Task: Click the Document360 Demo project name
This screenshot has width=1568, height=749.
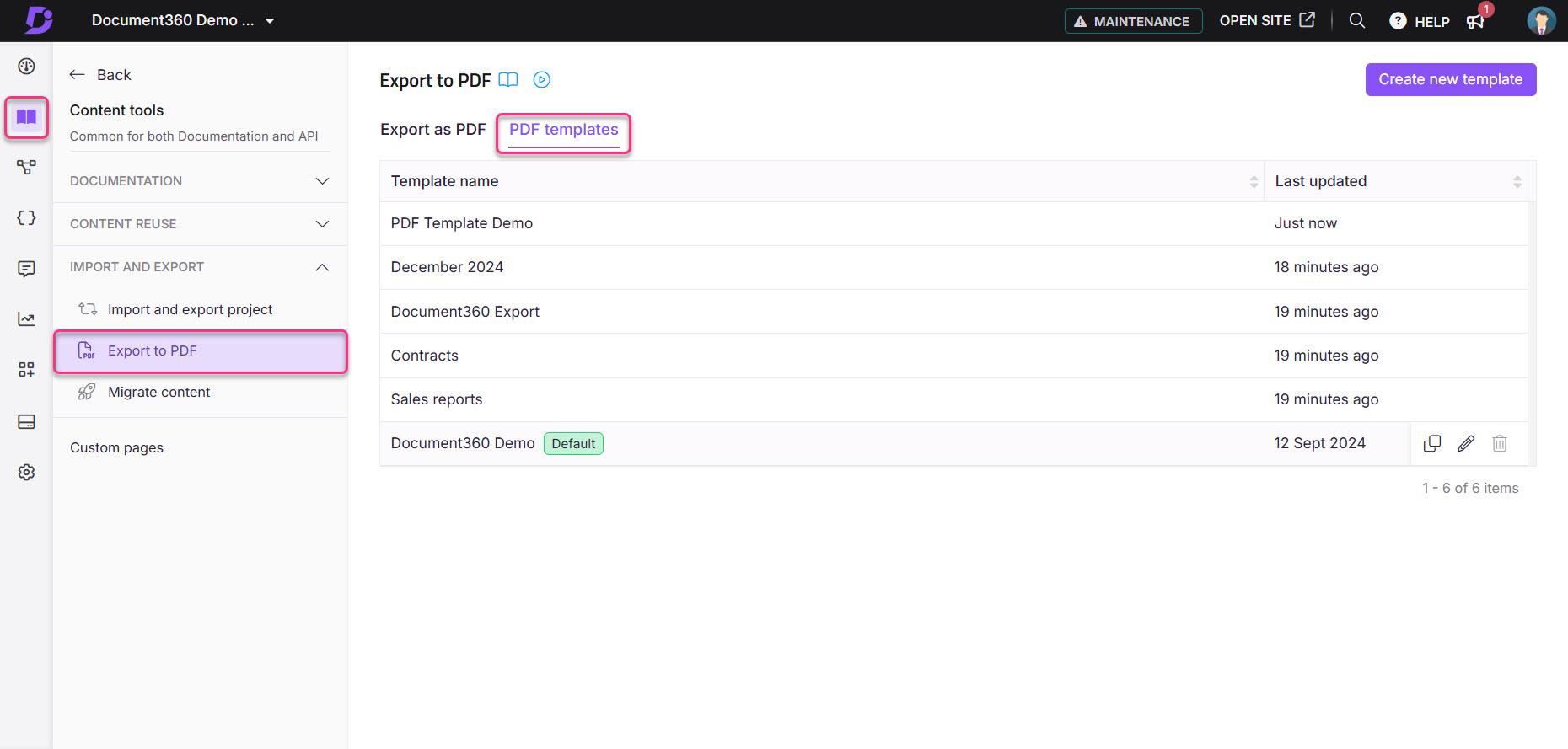Action: coord(173,20)
